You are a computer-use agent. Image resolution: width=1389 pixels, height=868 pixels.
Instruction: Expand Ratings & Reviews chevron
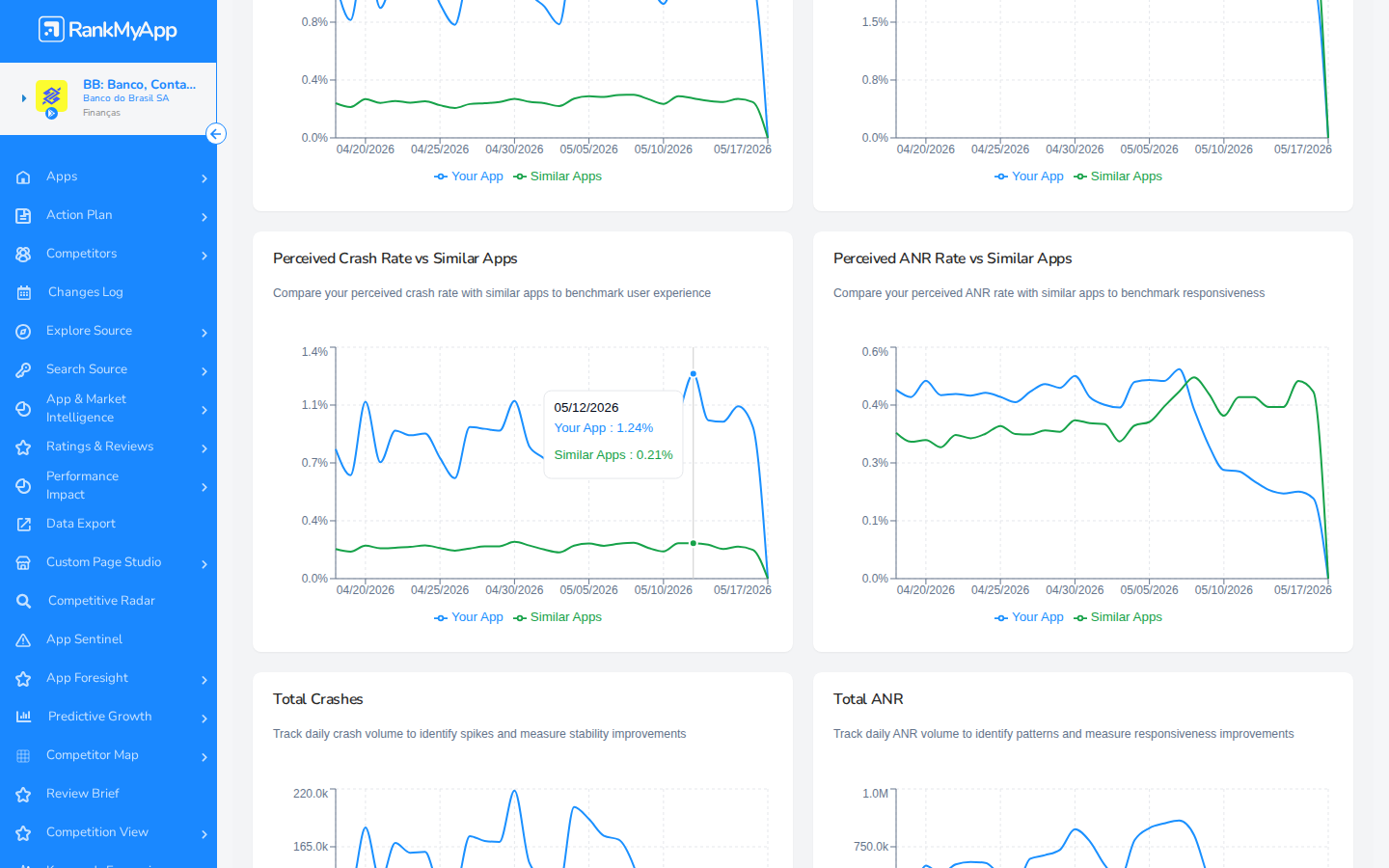point(204,448)
